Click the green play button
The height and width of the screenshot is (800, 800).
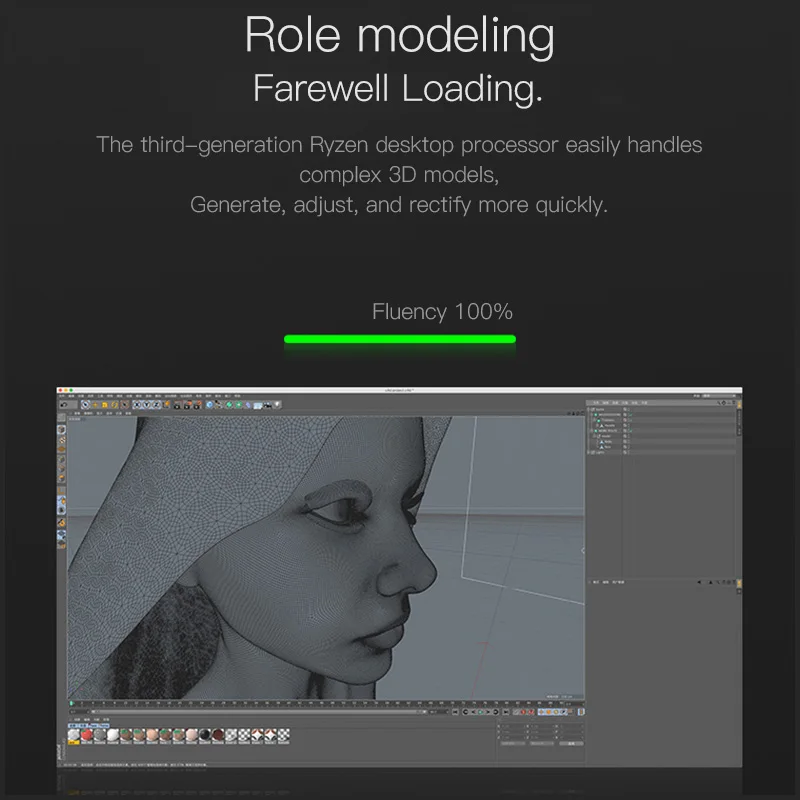[x=481, y=712]
